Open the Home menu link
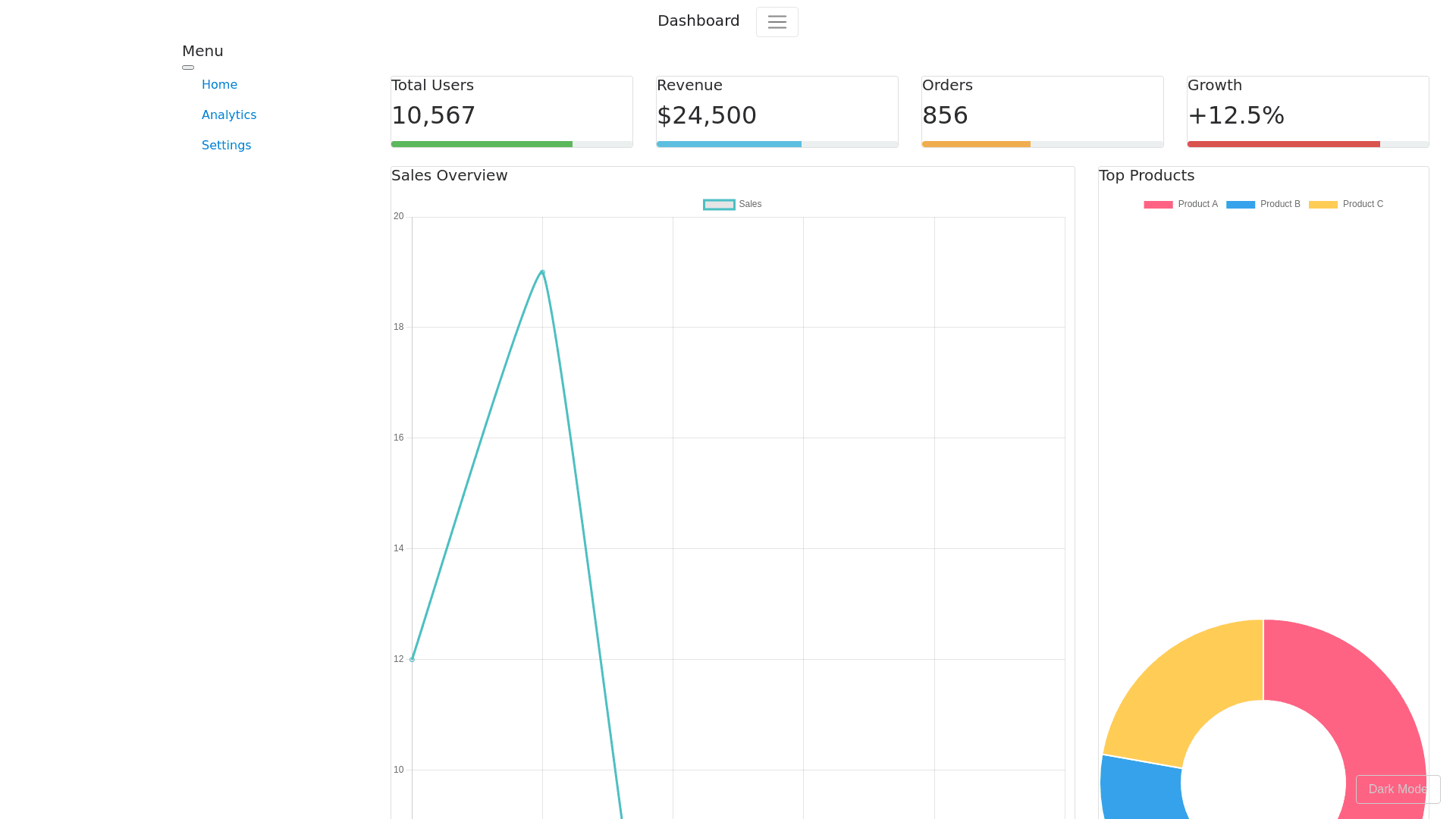The image size is (1456, 819). tap(219, 85)
